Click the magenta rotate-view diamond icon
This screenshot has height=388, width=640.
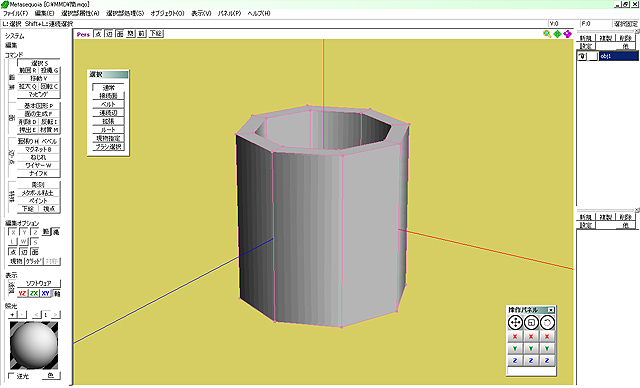567,34
